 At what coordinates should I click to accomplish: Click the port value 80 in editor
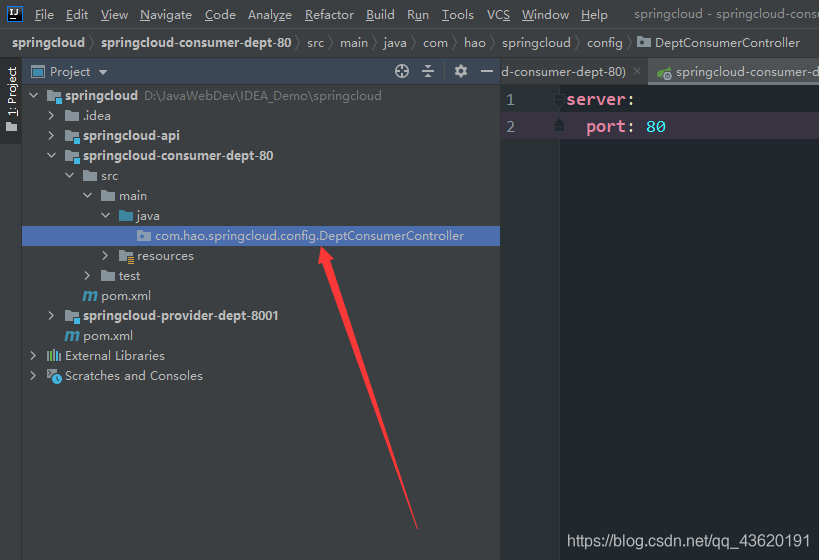click(x=656, y=126)
